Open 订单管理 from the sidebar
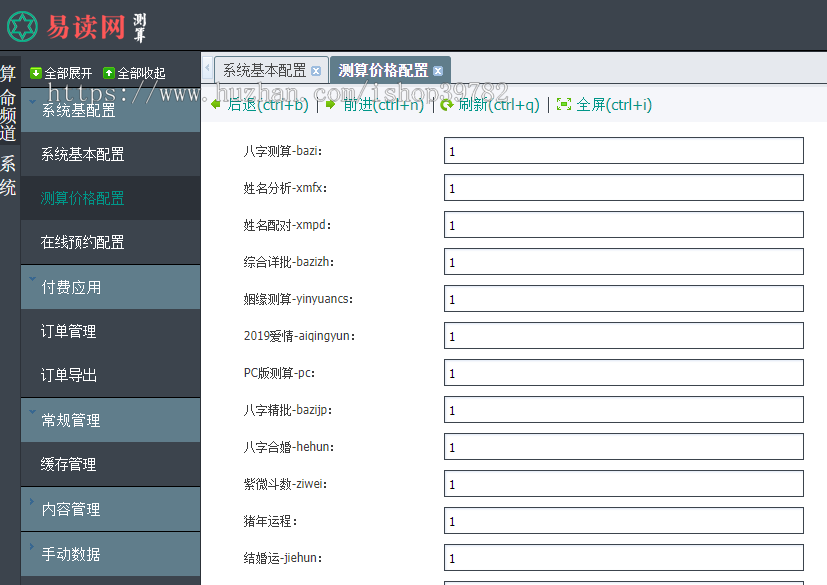Image resolution: width=827 pixels, height=585 pixels. (69, 331)
